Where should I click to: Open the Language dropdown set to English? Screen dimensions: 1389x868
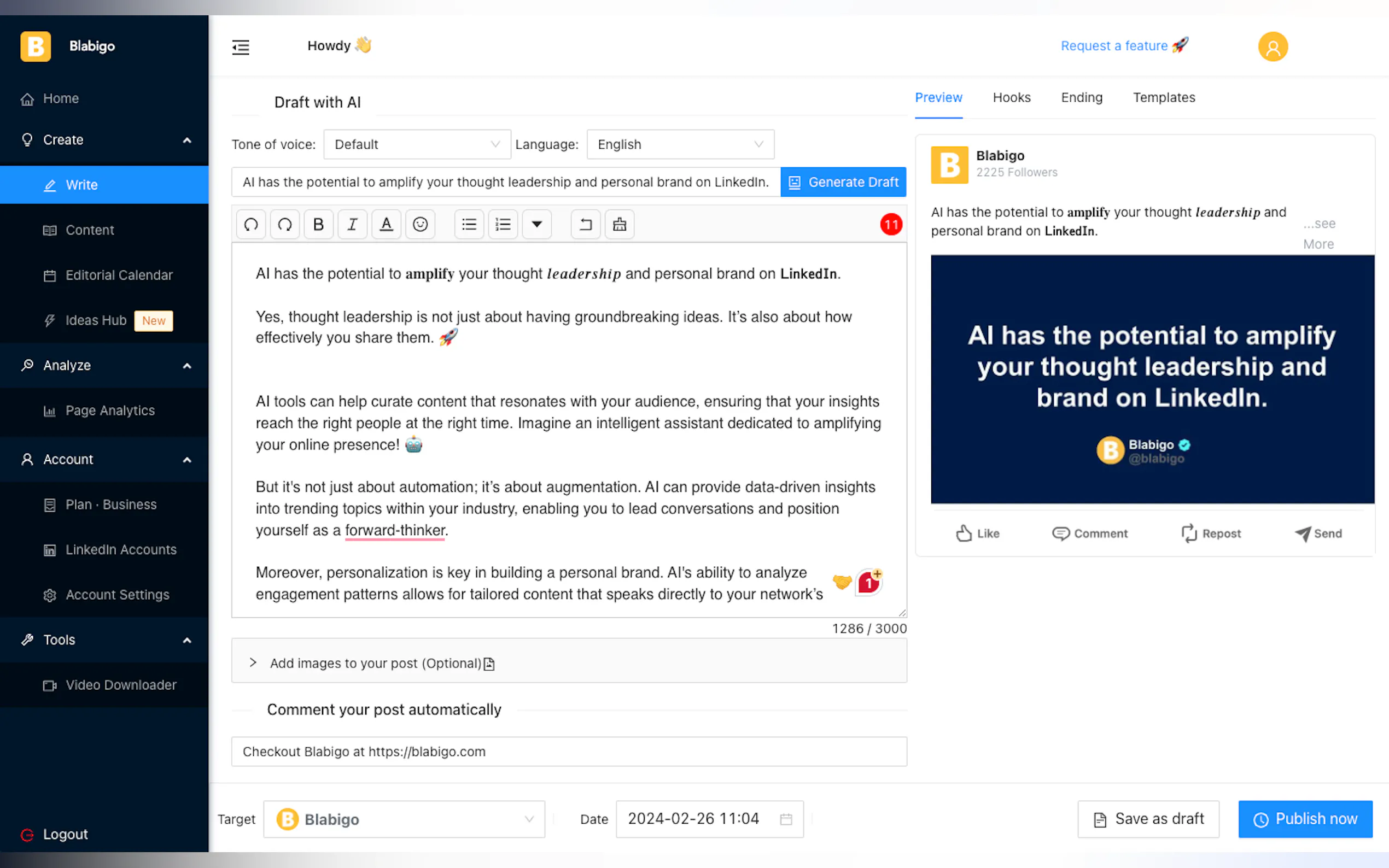680,145
